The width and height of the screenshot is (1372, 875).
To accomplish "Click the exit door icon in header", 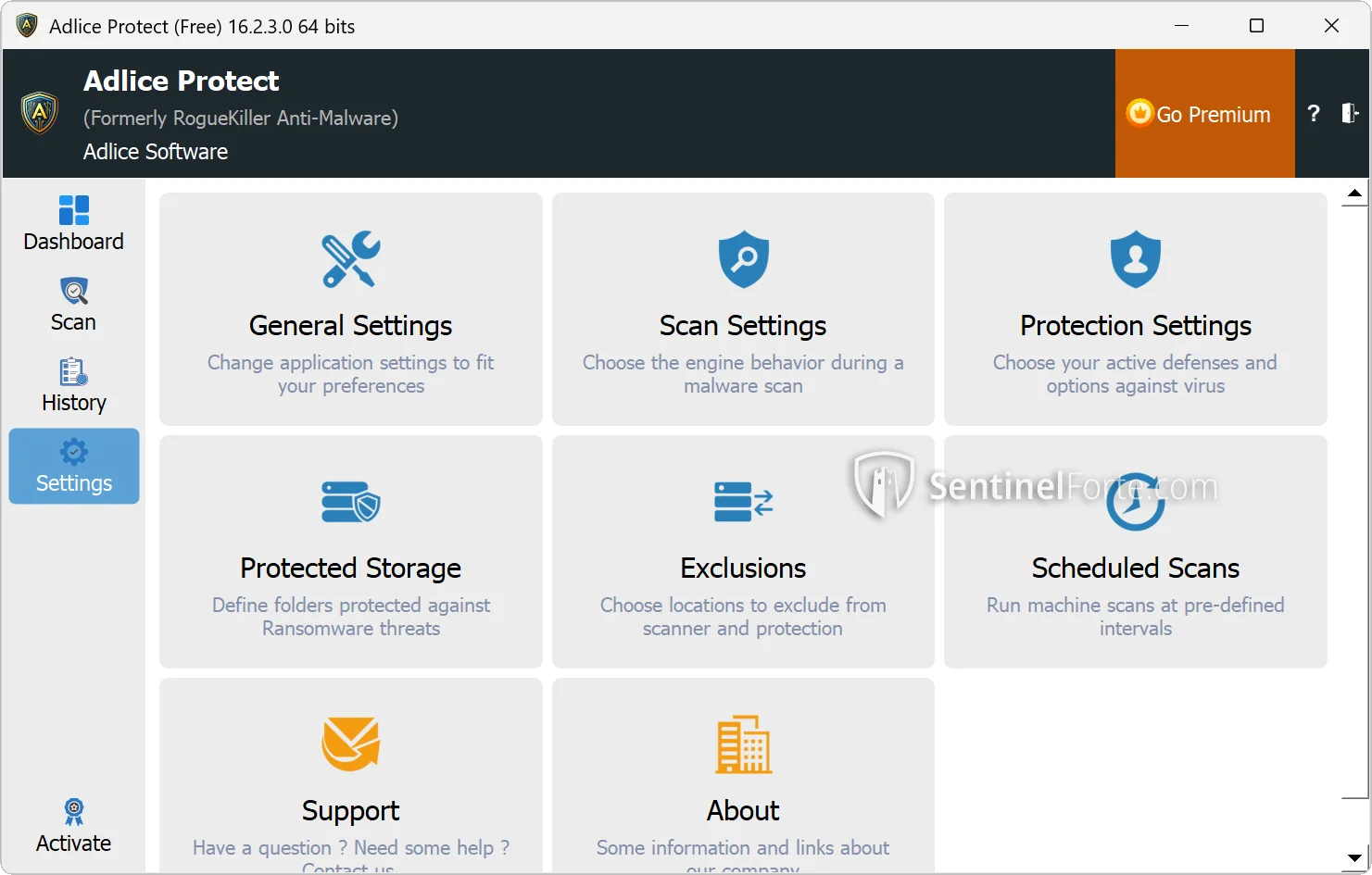I will (1350, 113).
